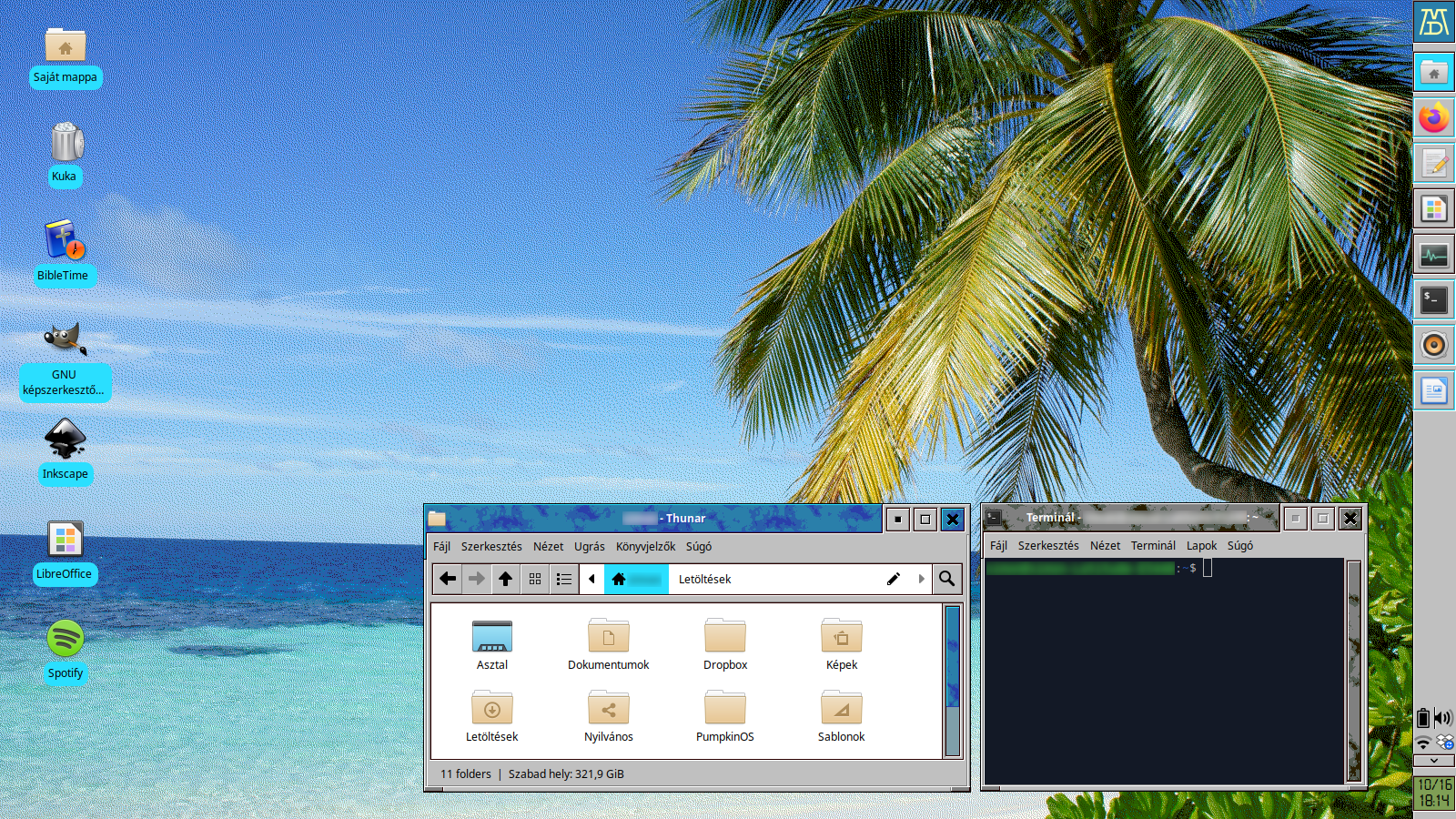The width and height of the screenshot is (1456, 819).
Task: Select the Asztal folder in Thunar
Action: pos(492,645)
